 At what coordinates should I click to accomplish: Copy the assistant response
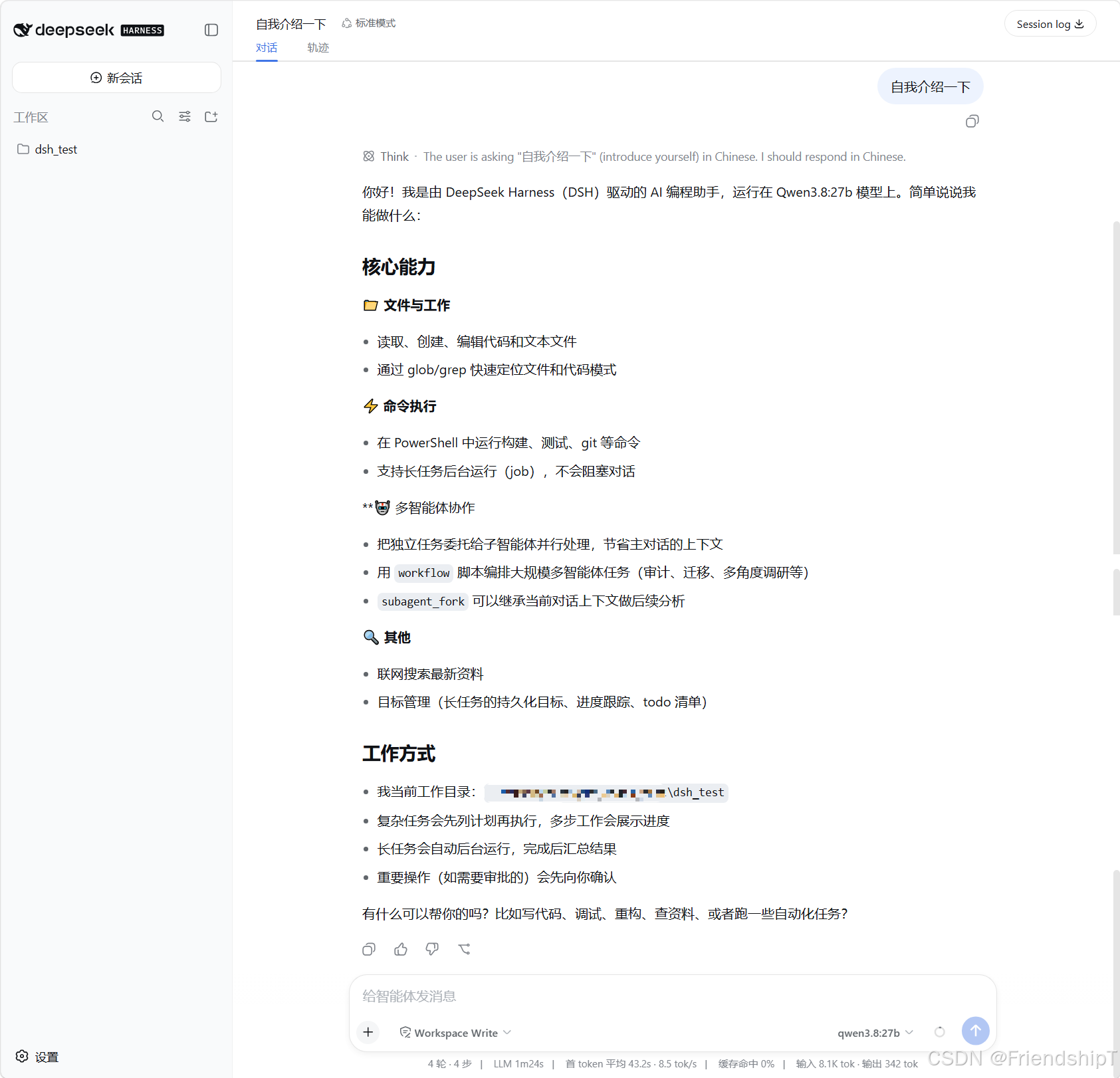click(369, 949)
